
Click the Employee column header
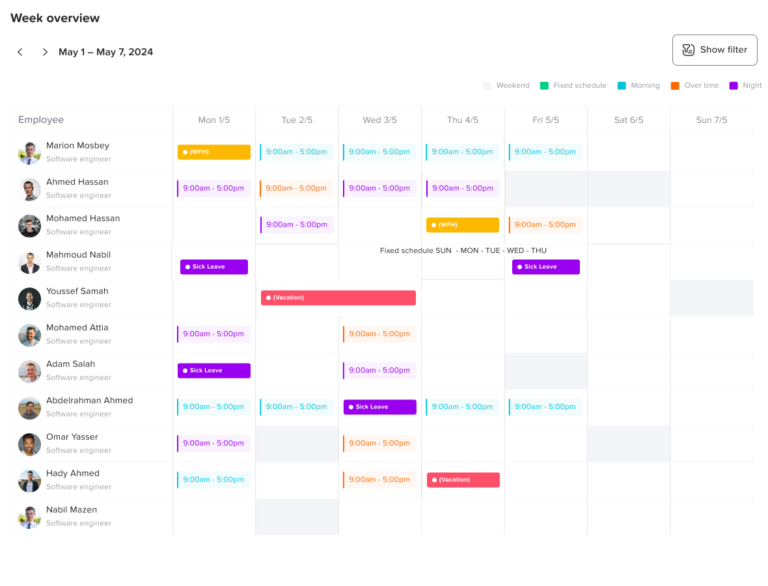click(41, 120)
